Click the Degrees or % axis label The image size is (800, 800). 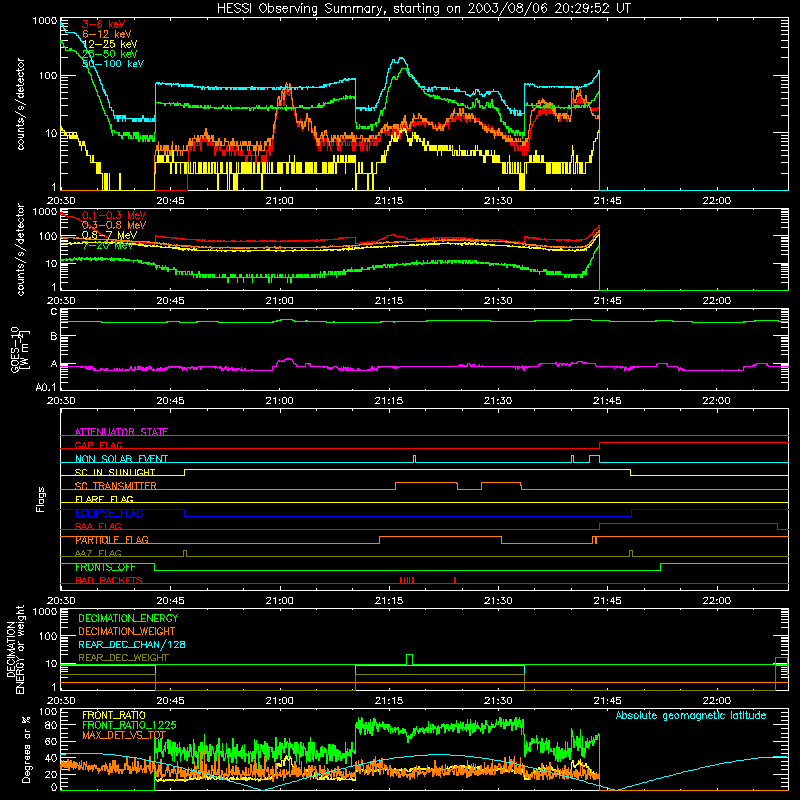tap(26, 749)
